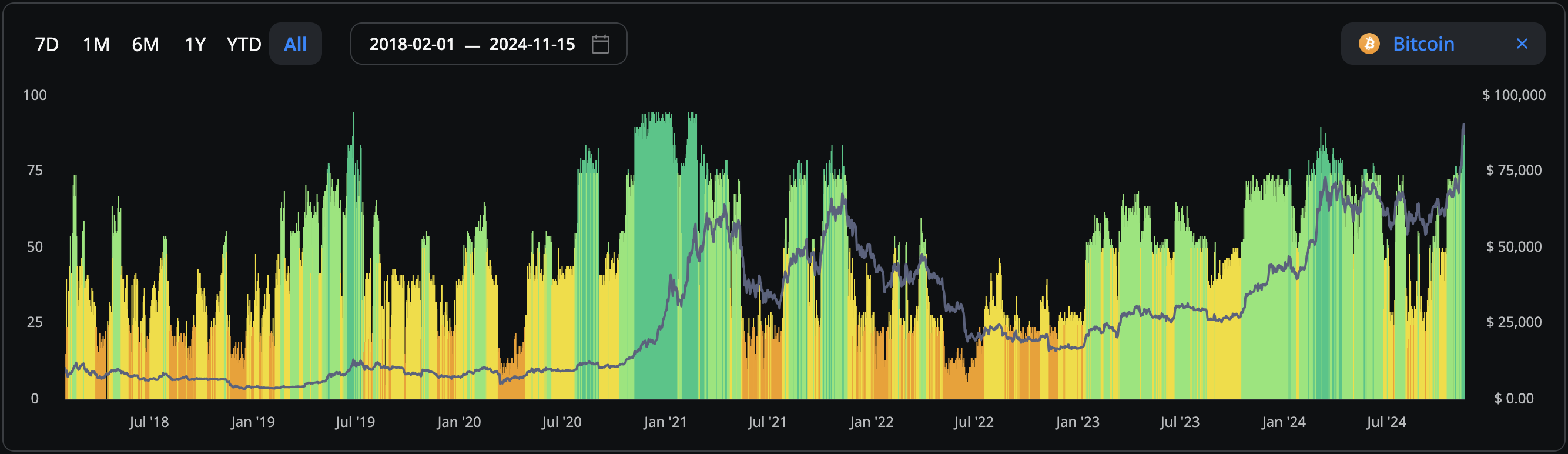Click the Bitcoin asset label
This screenshot has height=454, width=1568.
point(1423,44)
